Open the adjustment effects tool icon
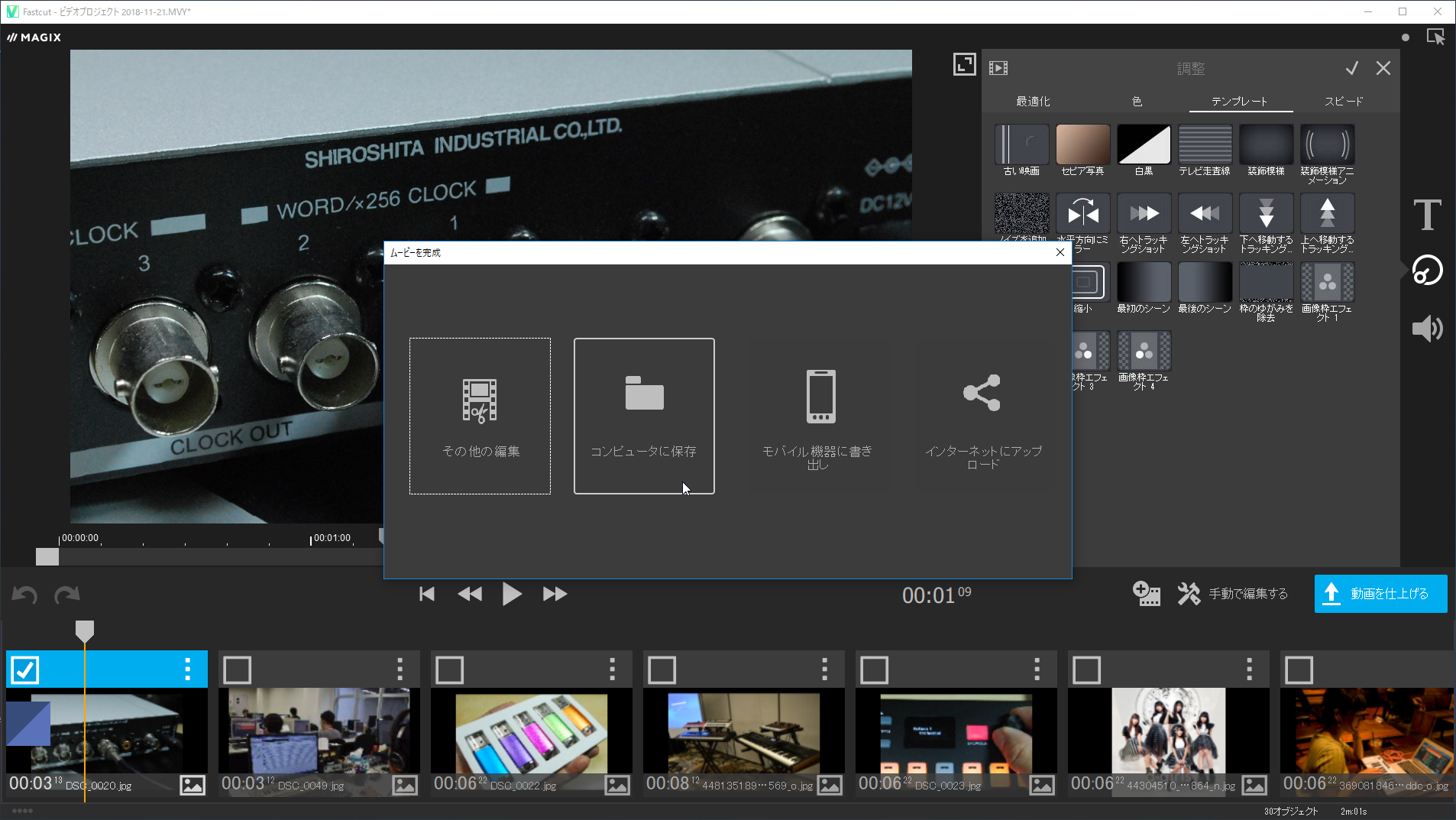 pos(1427,271)
